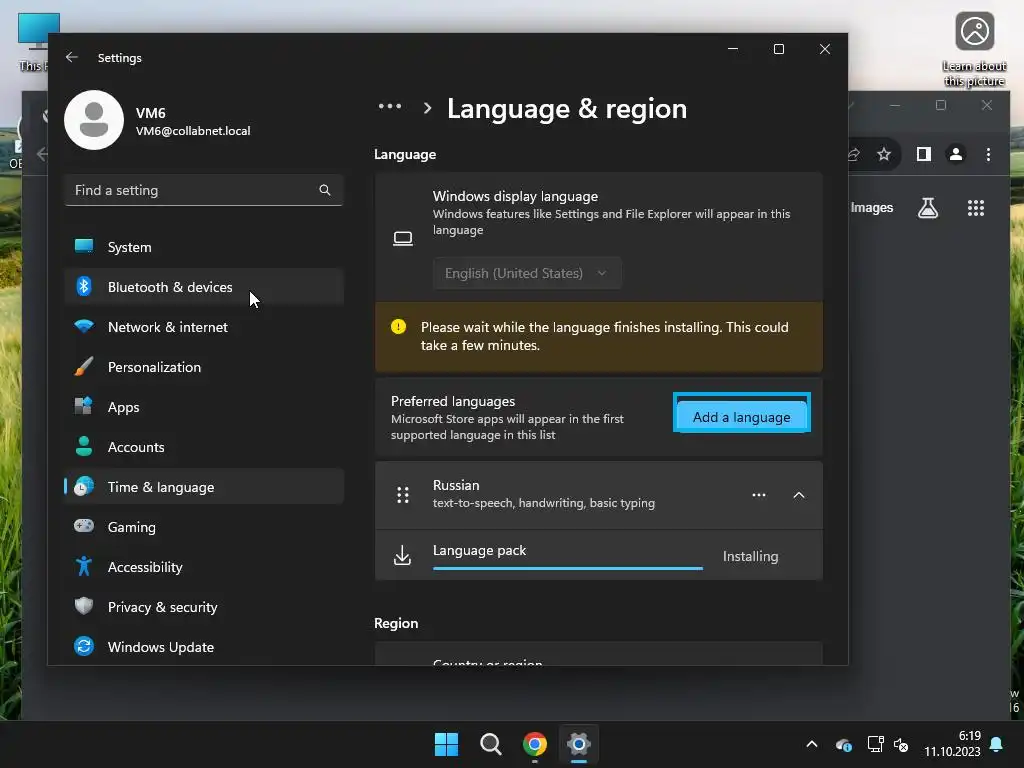Open the Accessibility category
Screen dimensions: 1024x768
point(204,567)
